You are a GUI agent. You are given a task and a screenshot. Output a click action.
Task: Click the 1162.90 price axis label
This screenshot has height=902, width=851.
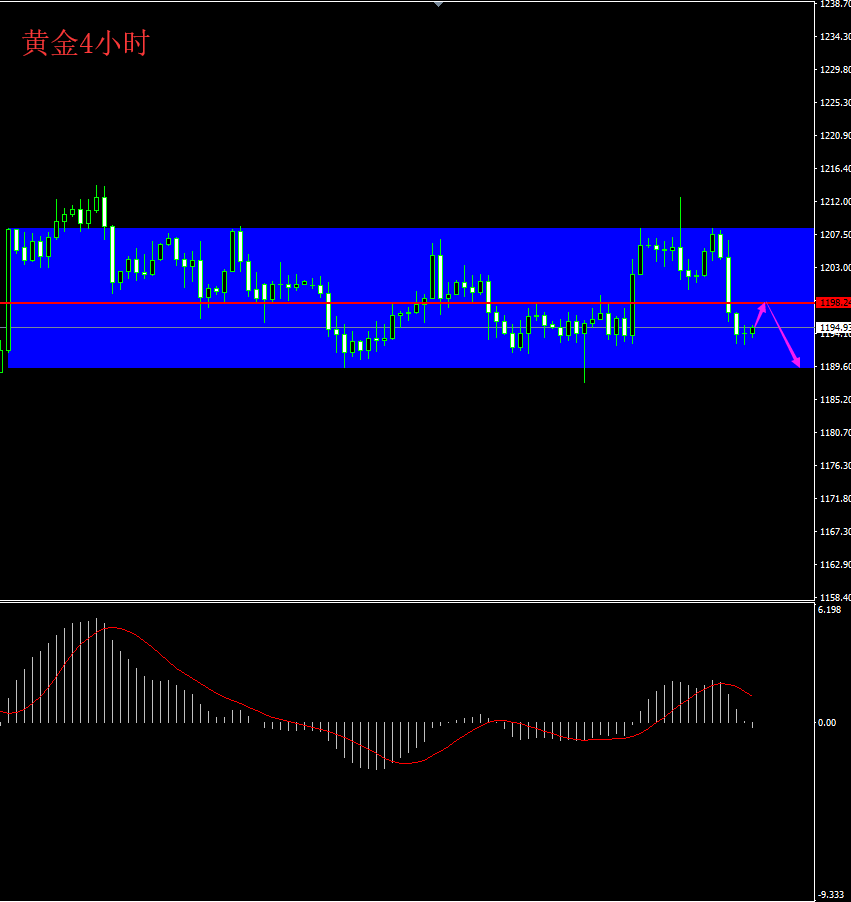(x=835, y=564)
